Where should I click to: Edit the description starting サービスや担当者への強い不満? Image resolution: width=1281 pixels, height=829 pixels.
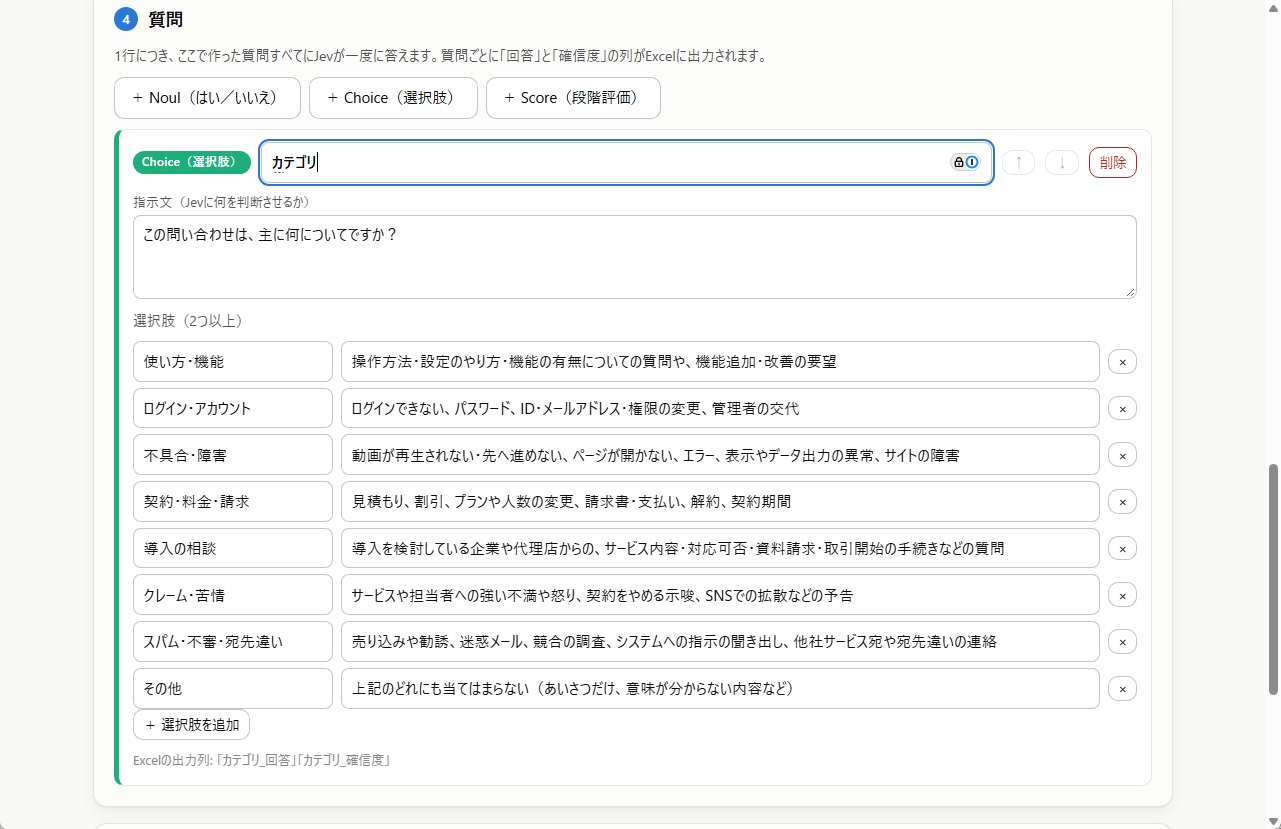(x=720, y=595)
